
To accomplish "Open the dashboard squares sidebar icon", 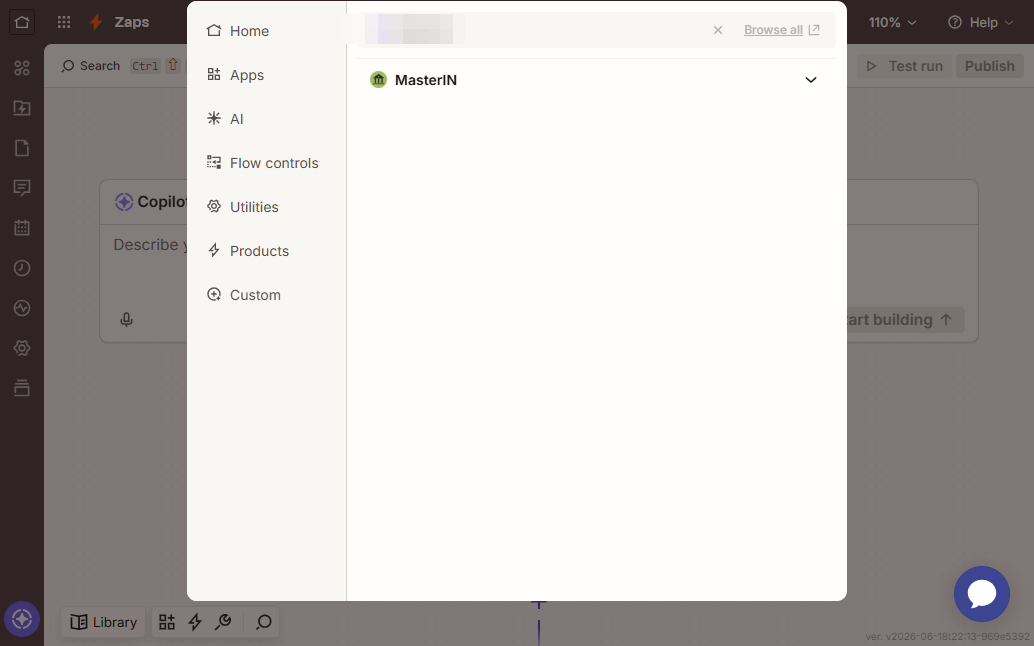I will (22, 68).
